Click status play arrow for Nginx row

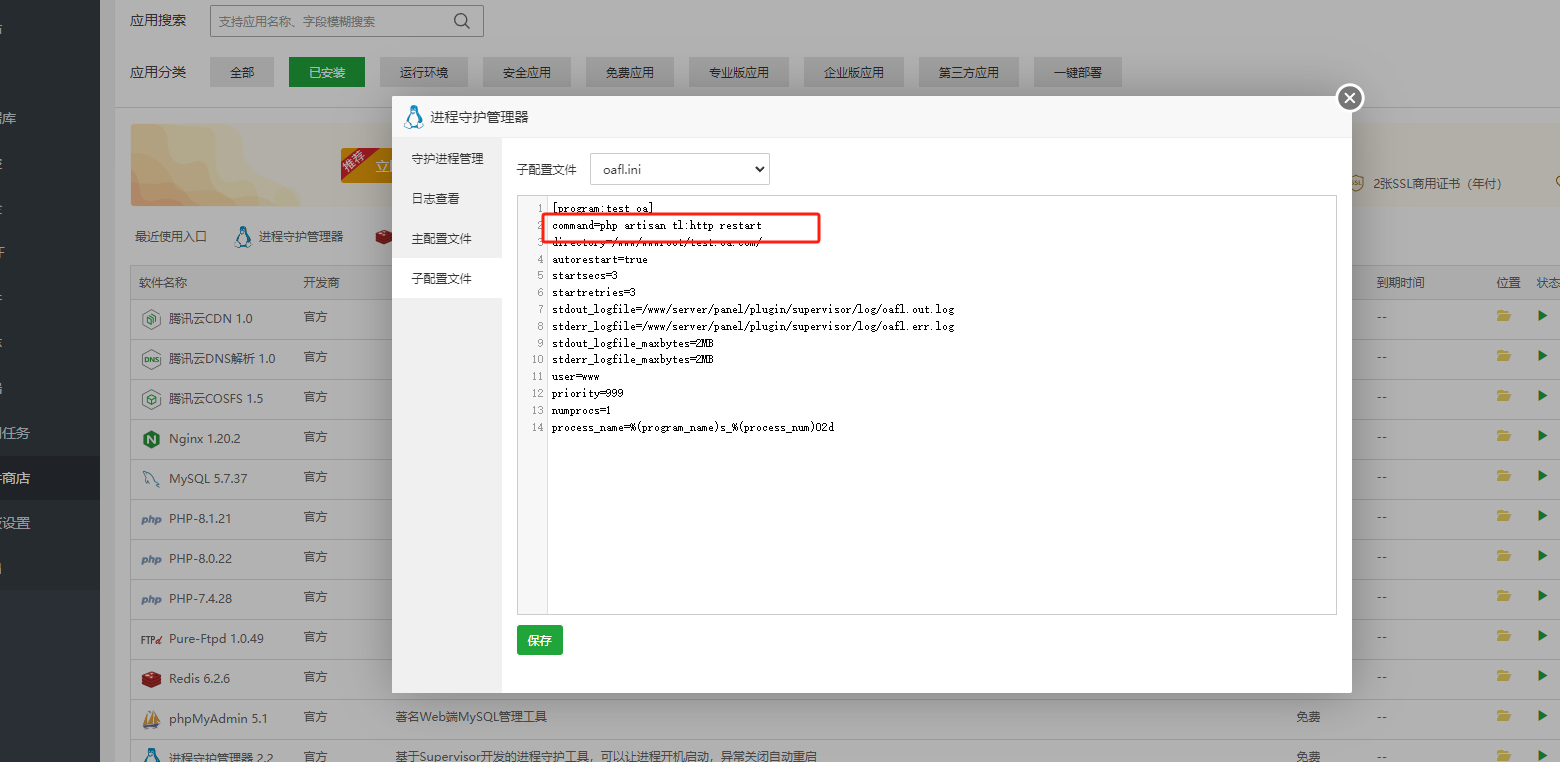[1542, 436]
